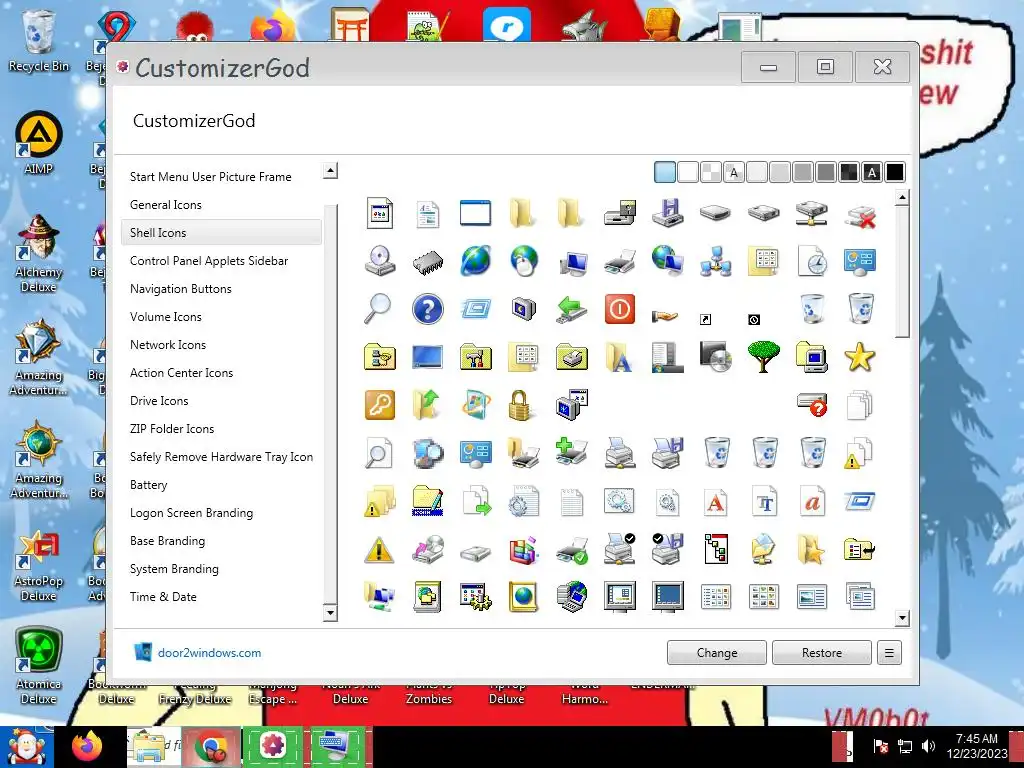
Task: Select the globe with mouse icon
Action: [x=523, y=261]
